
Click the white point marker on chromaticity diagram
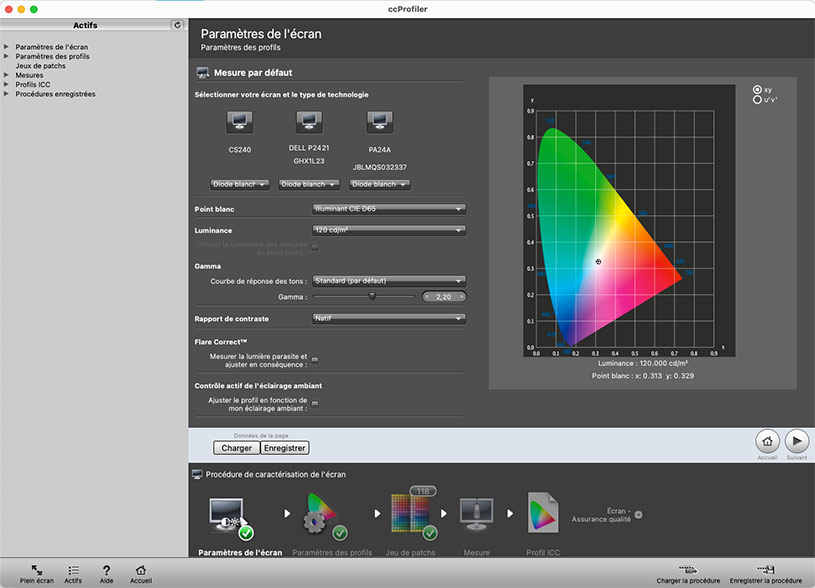coord(598,262)
